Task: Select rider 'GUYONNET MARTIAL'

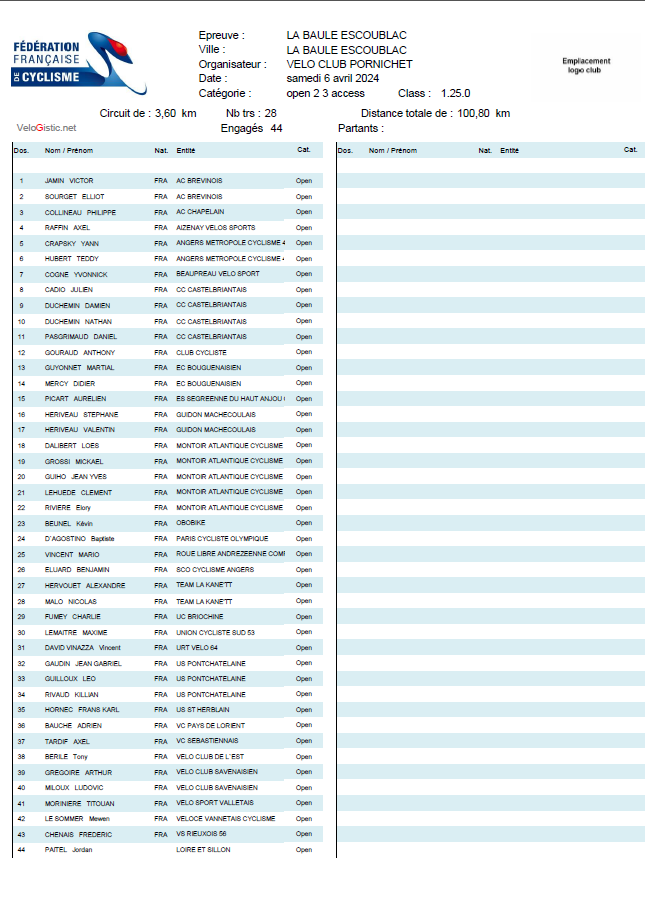Action: coord(80,368)
